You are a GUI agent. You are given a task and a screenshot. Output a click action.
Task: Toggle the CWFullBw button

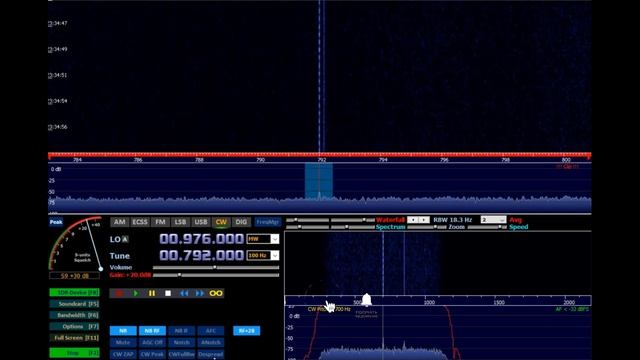point(182,354)
